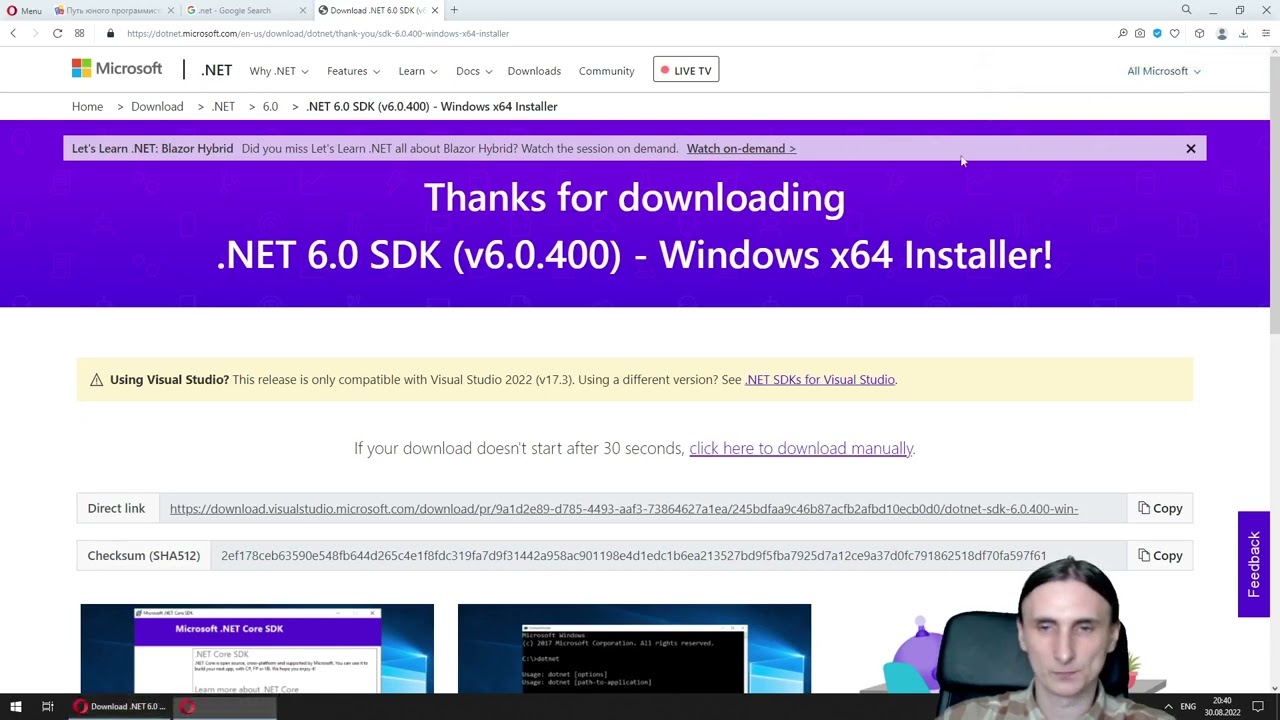1280x720 pixels.
Task: Open the Downloads nav item
Action: (534, 71)
